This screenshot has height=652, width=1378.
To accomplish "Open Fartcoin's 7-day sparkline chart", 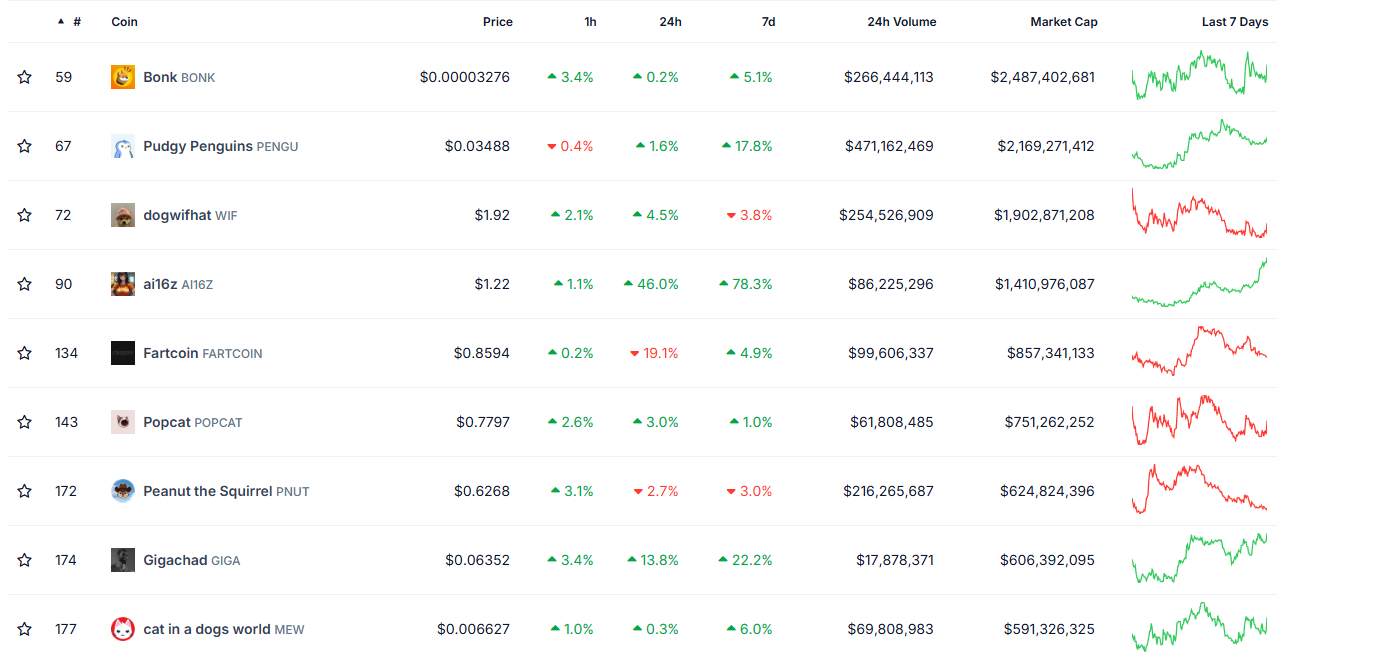I will coord(1200,351).
